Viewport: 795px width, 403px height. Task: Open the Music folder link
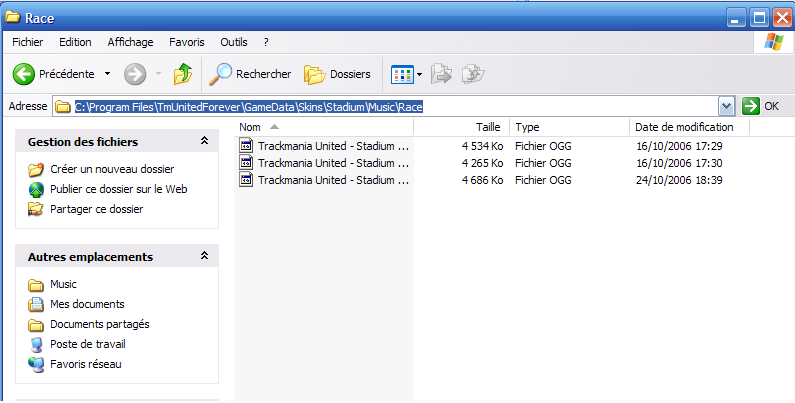pyautogui.click(x=63, y=284)
